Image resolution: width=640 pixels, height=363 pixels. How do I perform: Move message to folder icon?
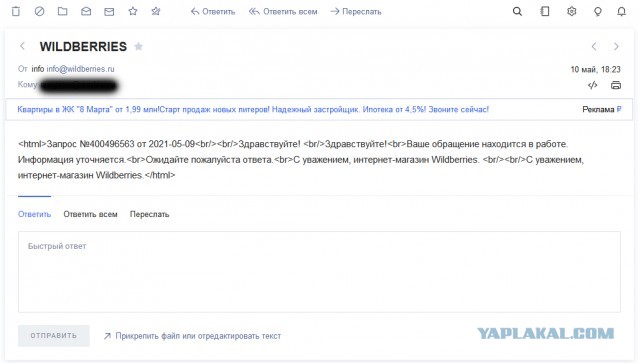[62, 11]
